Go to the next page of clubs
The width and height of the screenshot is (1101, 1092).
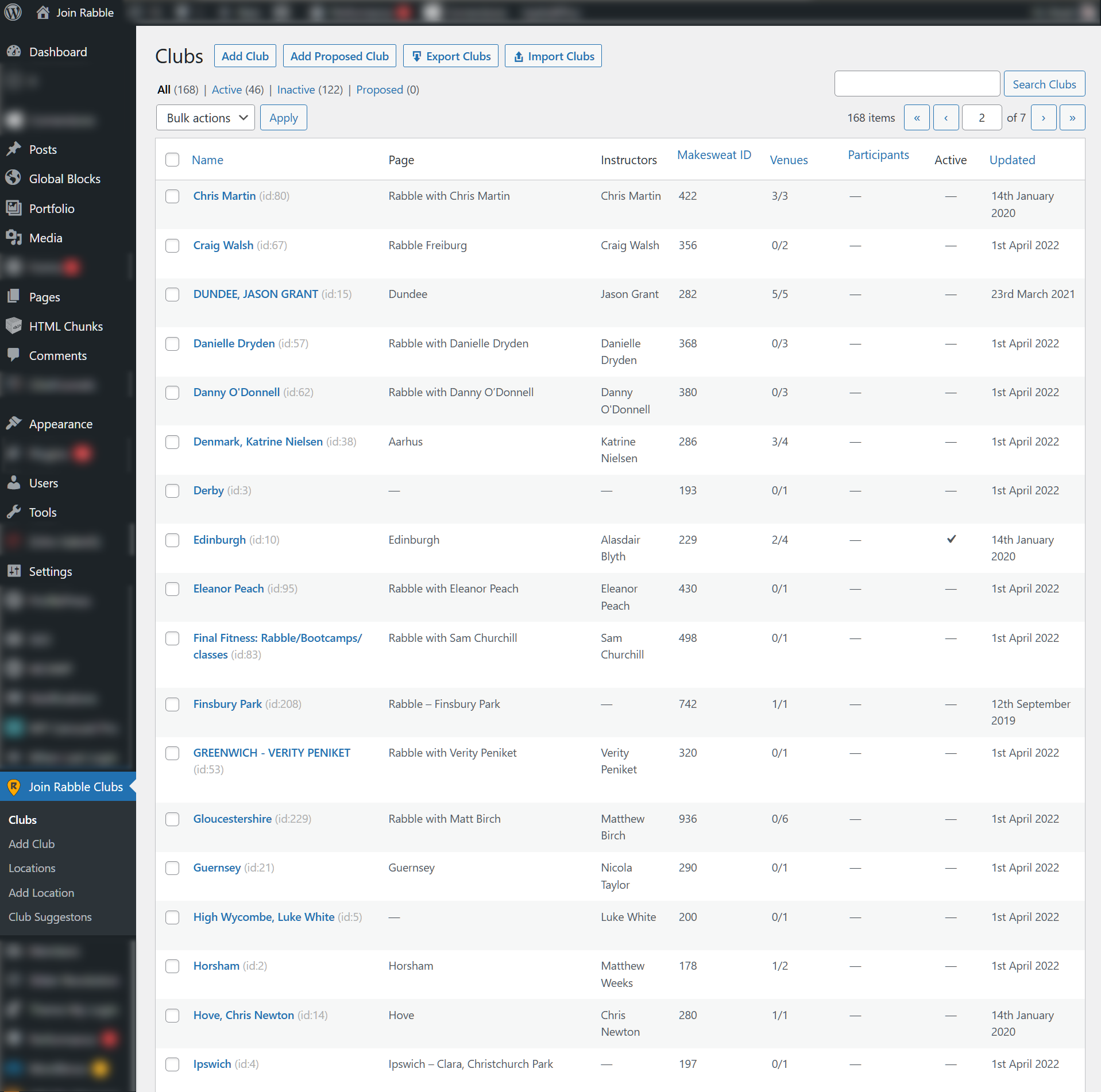1043,118
